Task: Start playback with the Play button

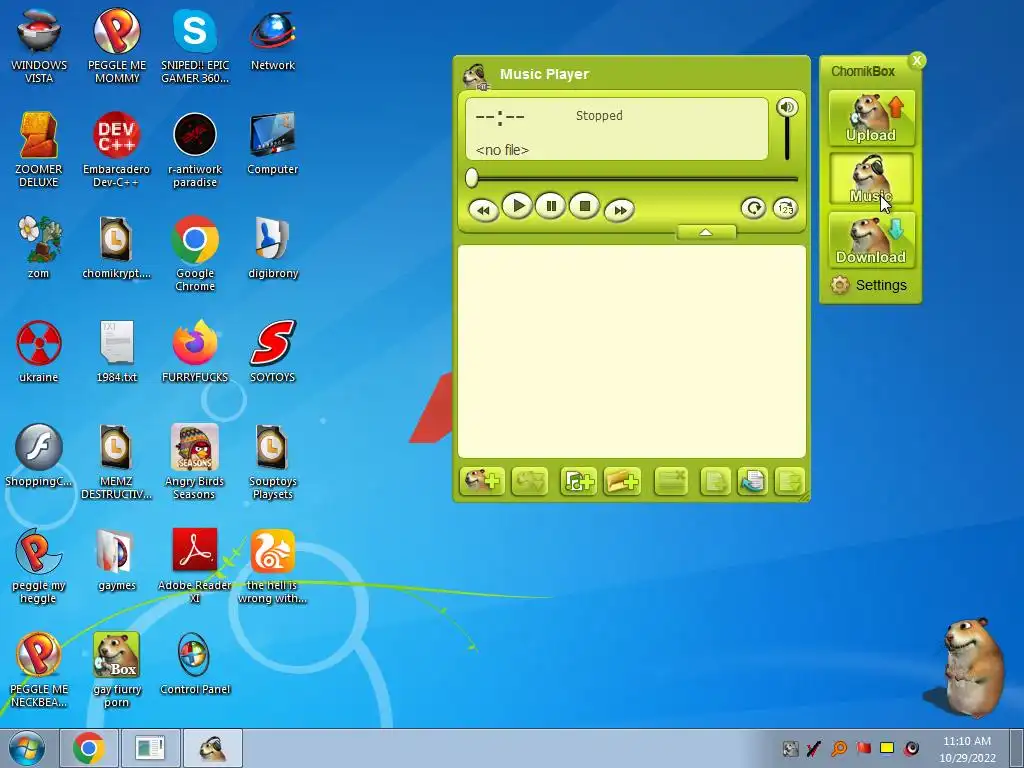Action: coord(517,206)
